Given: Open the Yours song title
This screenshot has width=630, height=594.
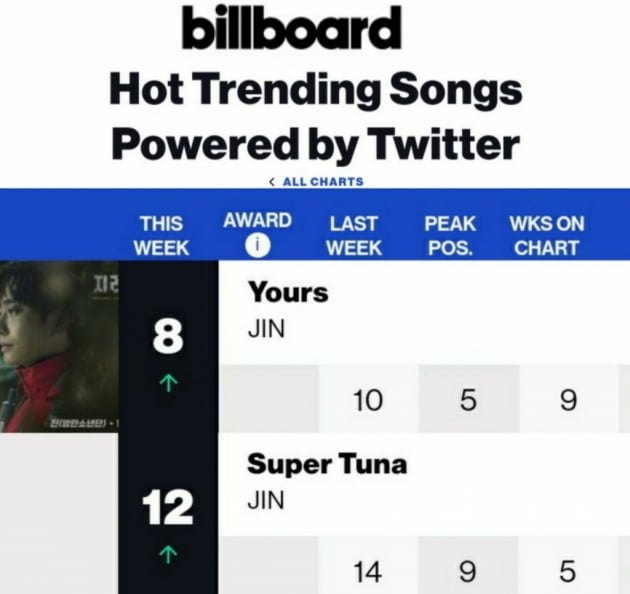Looking at the screenshot, I should (288, 292).
